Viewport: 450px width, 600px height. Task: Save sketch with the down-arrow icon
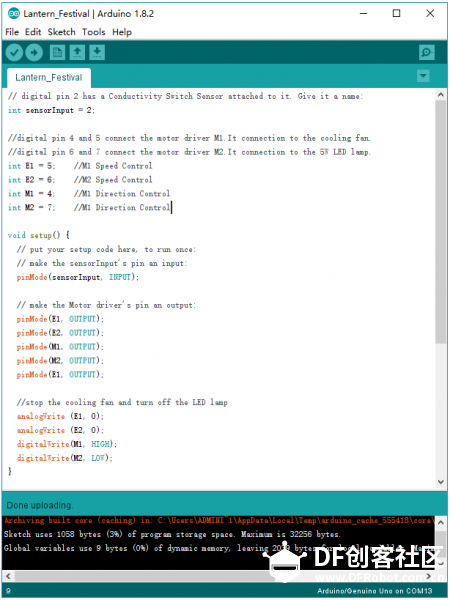point(97,52)
